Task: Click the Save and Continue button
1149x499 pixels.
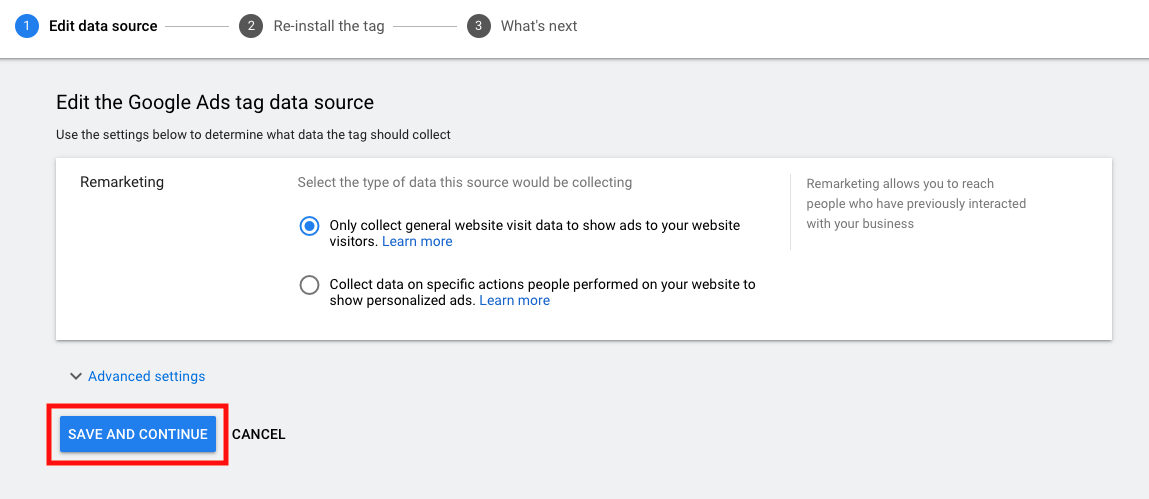Action: coord(138,434)
